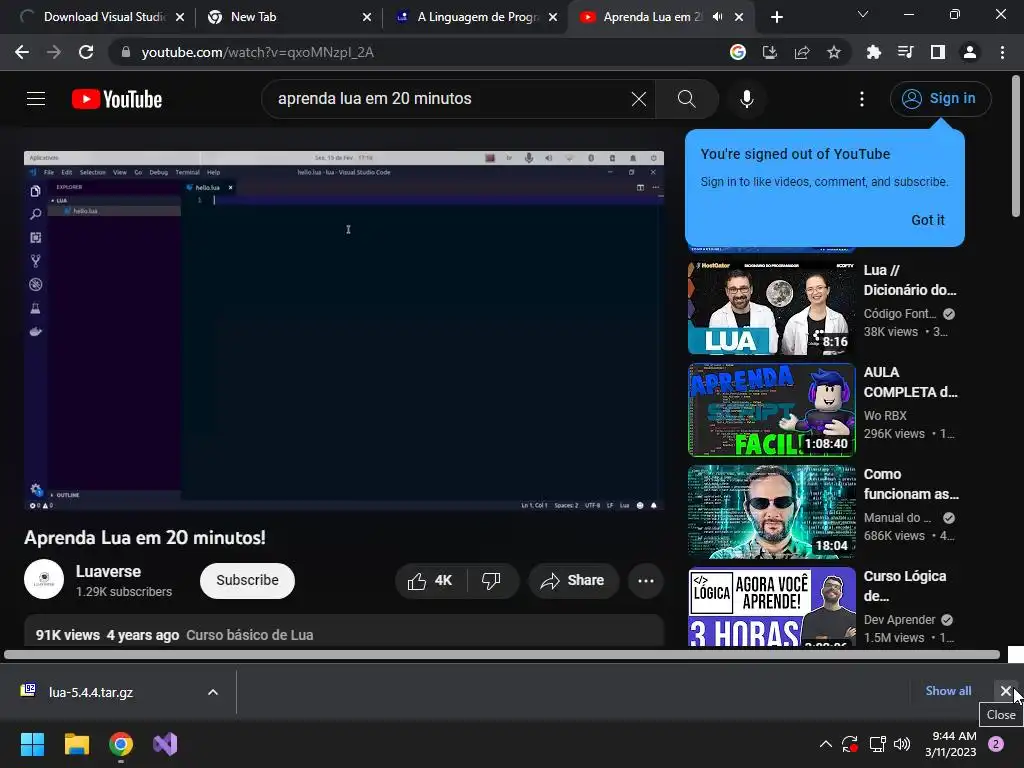The image size is (1024, 768).
Task: Open the YouTube hamburger guide menu
Action: click(36, 99)
